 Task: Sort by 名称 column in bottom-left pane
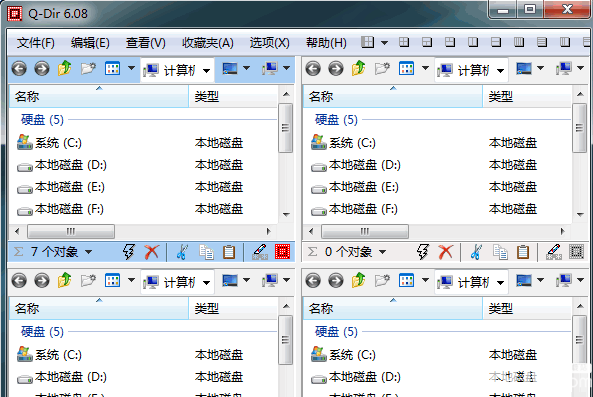pos(99,309)
